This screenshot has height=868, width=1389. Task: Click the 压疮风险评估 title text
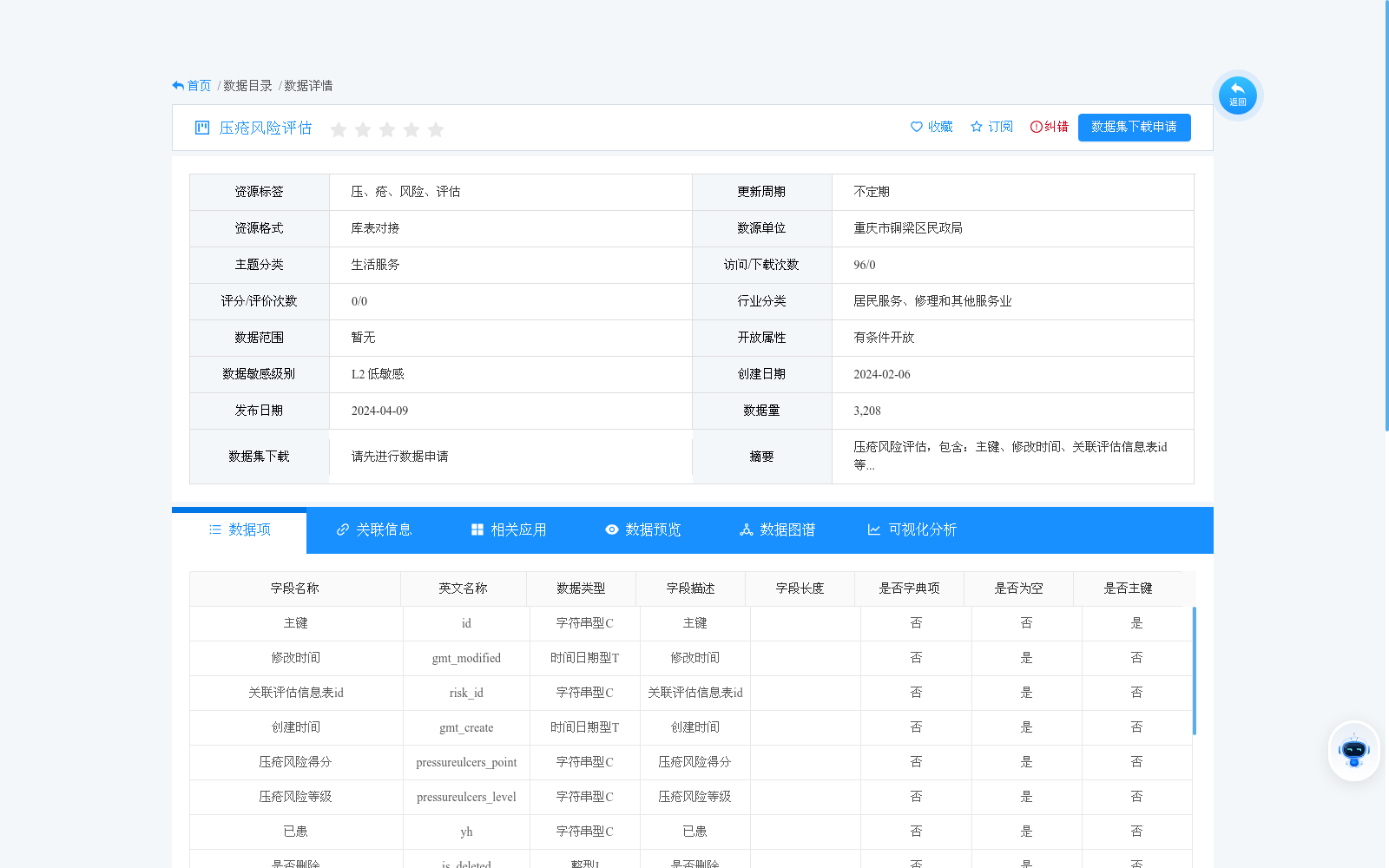(x=266, y=128)
